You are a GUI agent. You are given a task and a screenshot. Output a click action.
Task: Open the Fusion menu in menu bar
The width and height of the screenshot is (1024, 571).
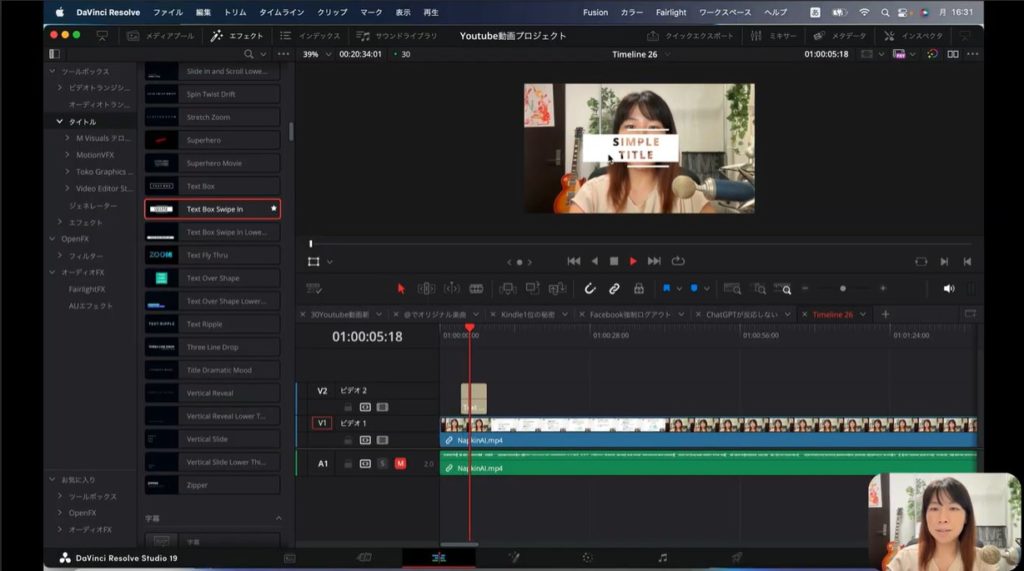click(595, 12)
